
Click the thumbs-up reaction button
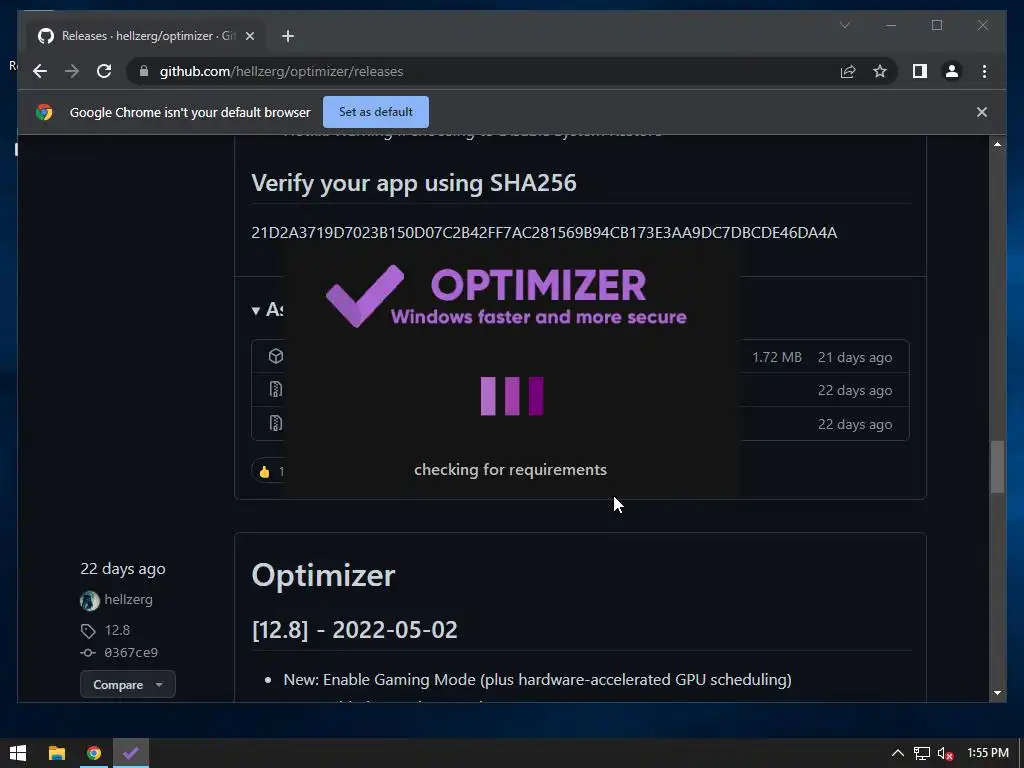coord(268,471)
